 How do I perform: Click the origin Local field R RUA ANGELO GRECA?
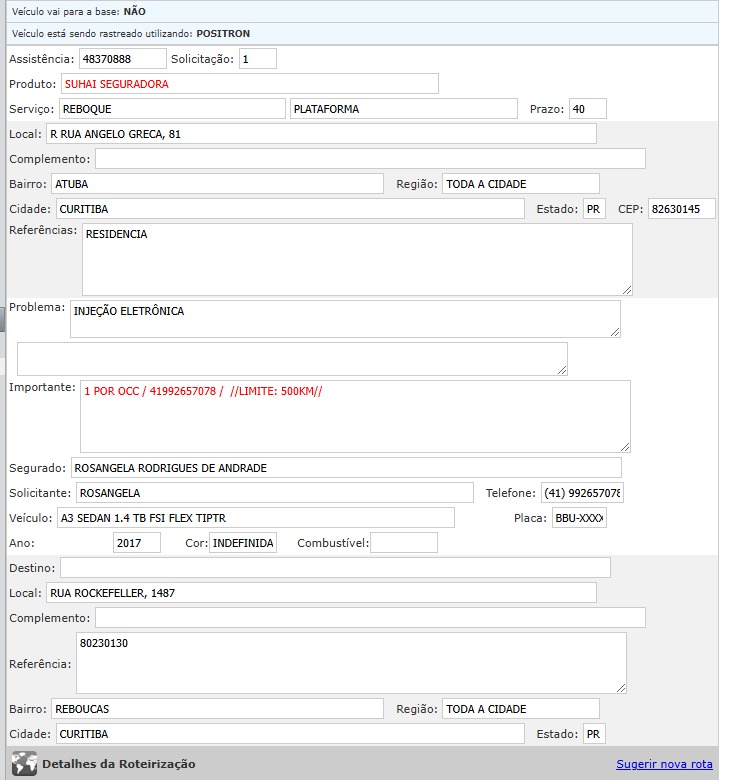click(321, 134)
